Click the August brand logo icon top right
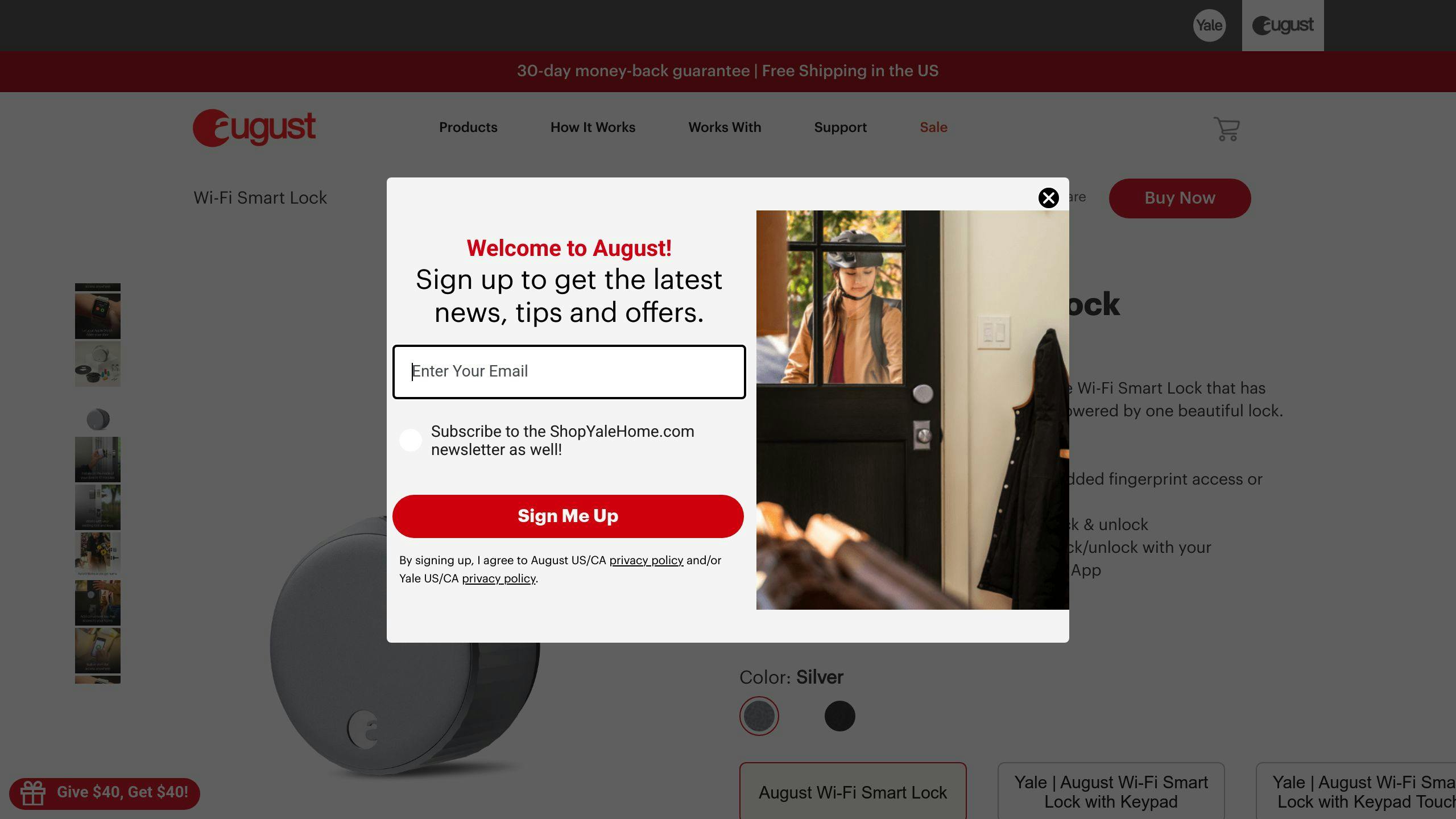 tap(1283, 25)
